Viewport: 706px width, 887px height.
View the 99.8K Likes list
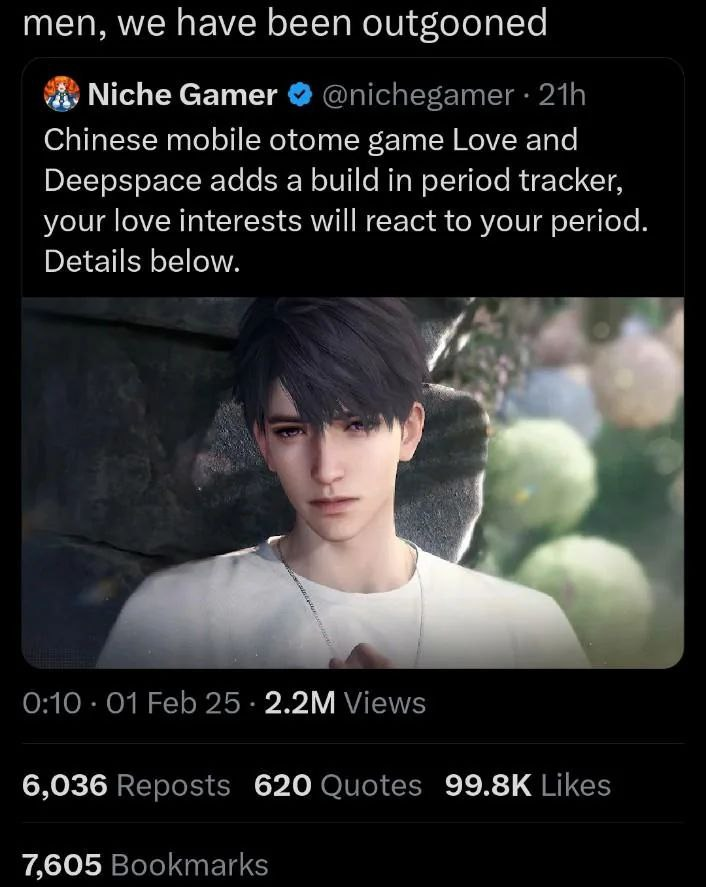528,785
